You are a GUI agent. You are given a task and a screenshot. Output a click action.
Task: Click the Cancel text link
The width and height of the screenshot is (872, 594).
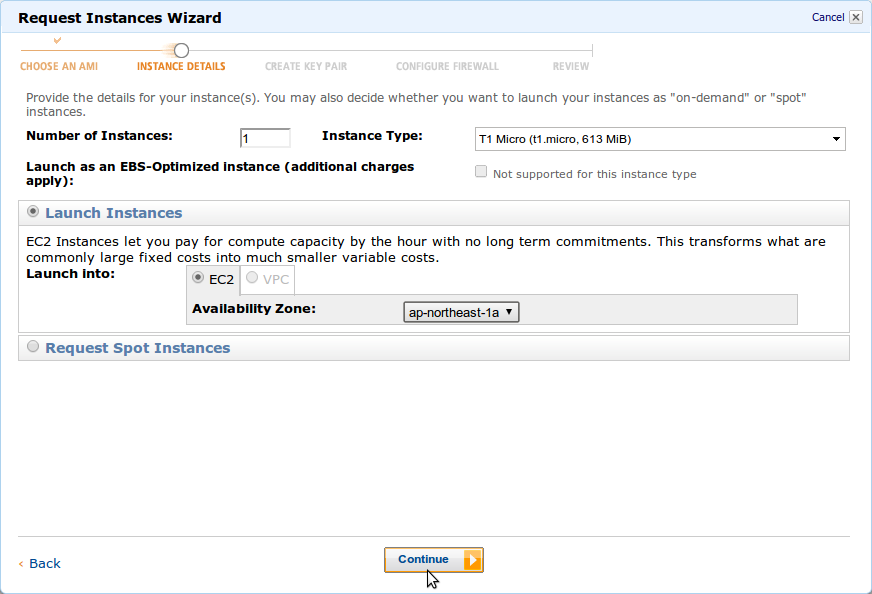click(827, 17)
